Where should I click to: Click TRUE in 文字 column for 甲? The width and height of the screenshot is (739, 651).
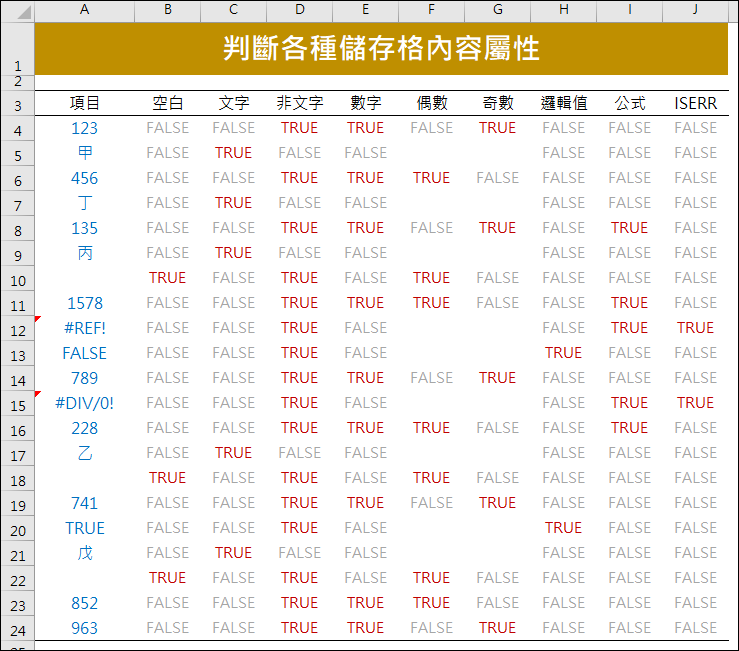click(x=233, y=153)
